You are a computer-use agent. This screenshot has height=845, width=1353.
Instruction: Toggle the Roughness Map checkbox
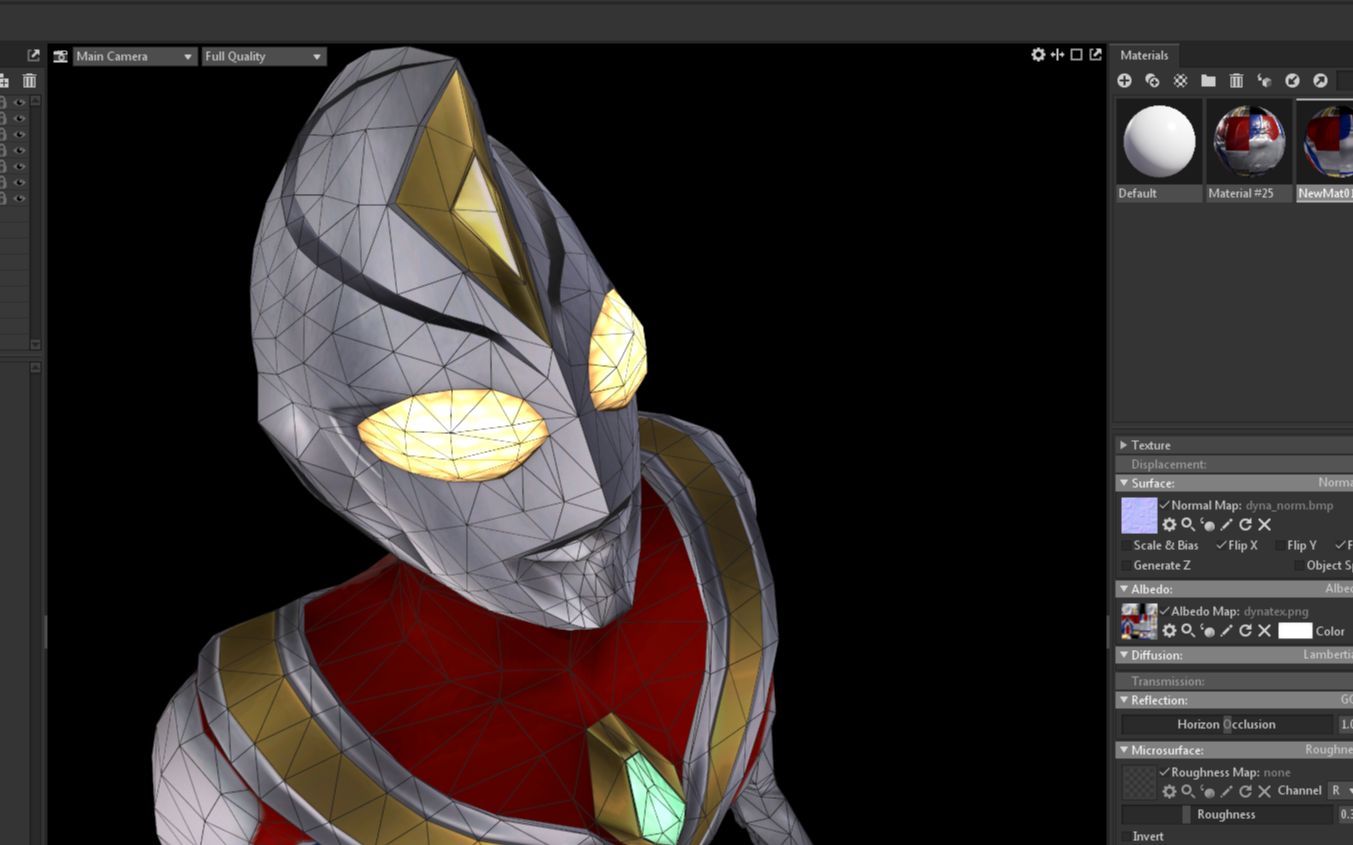click(1164, 772)
